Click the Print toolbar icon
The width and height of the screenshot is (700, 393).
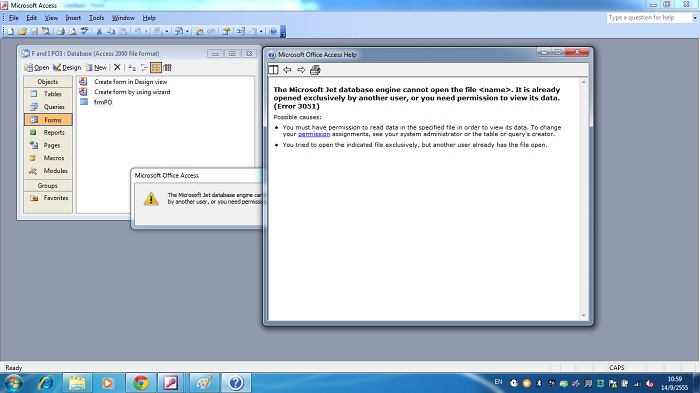click(x=61, y=31)
